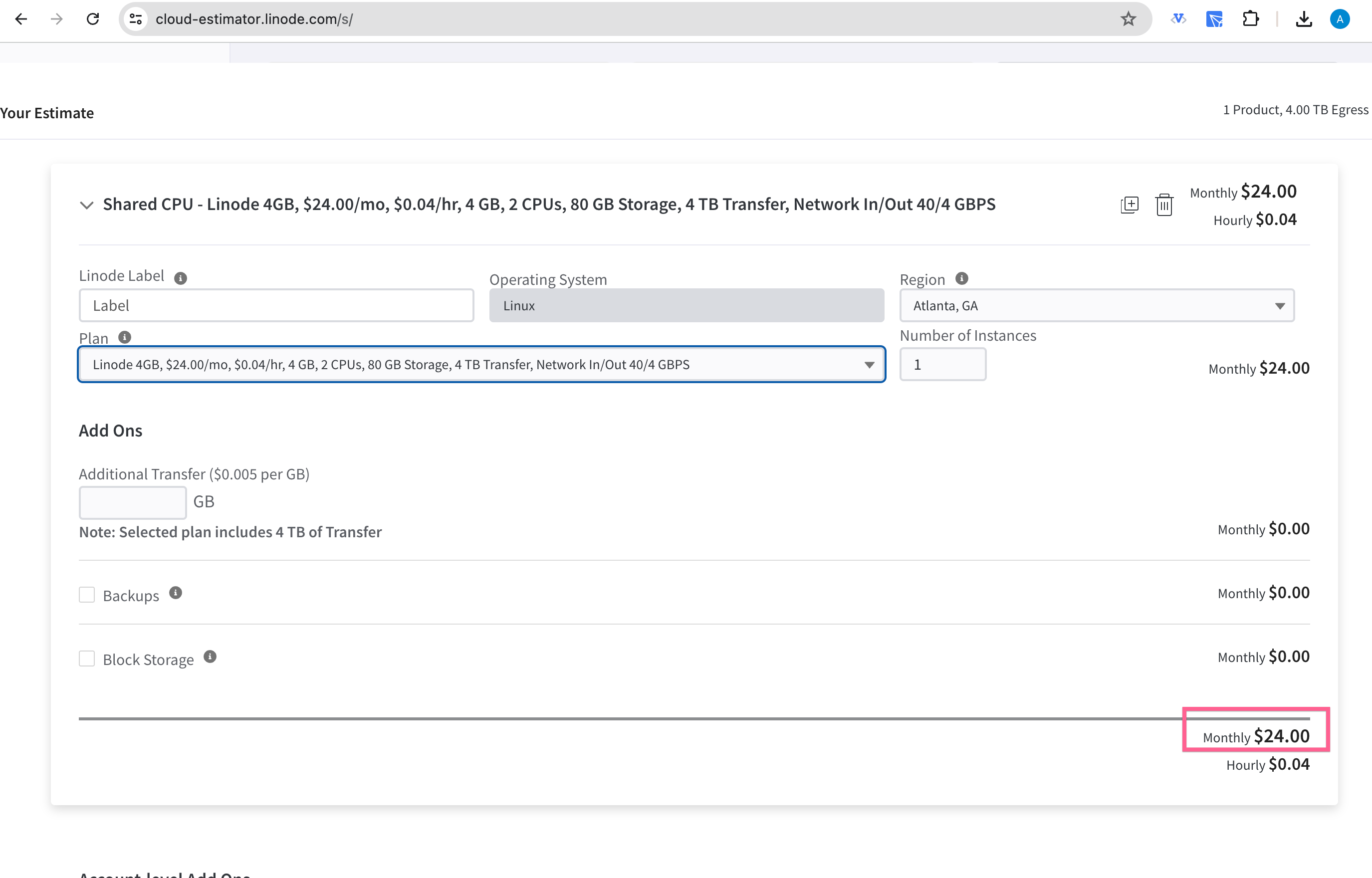Bookmark the cloud estimator page
The height and width of the screenshot is (878, 1372).
(1129, 19)
